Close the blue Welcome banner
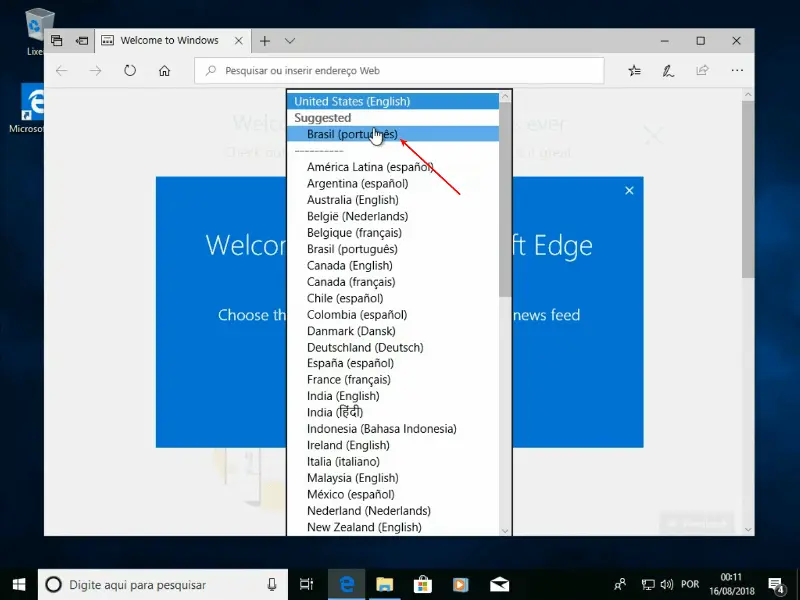Image resolution: width=800 pixels, height=600 pixels. [629, 190]
